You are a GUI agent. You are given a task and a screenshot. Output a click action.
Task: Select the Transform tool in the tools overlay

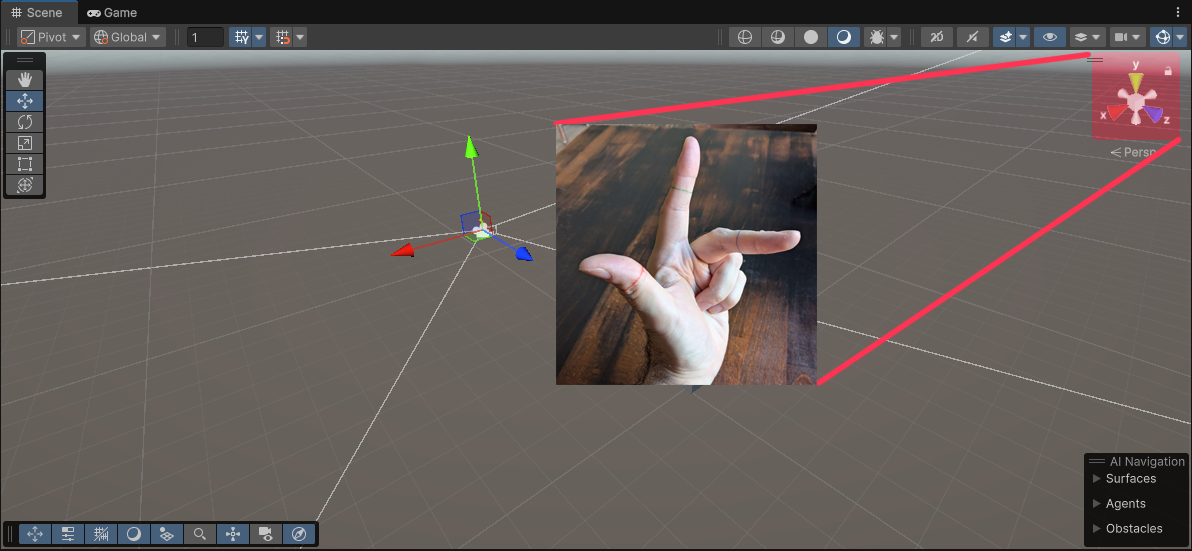tap(25, 185)
